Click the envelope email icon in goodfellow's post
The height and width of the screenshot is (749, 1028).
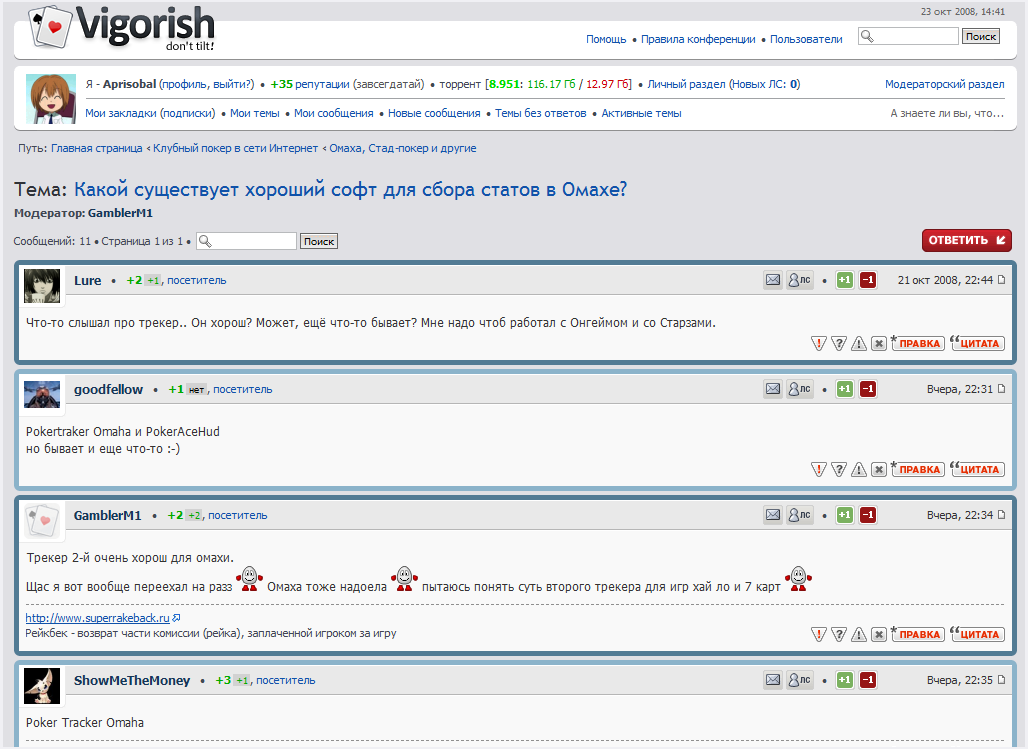773,389
